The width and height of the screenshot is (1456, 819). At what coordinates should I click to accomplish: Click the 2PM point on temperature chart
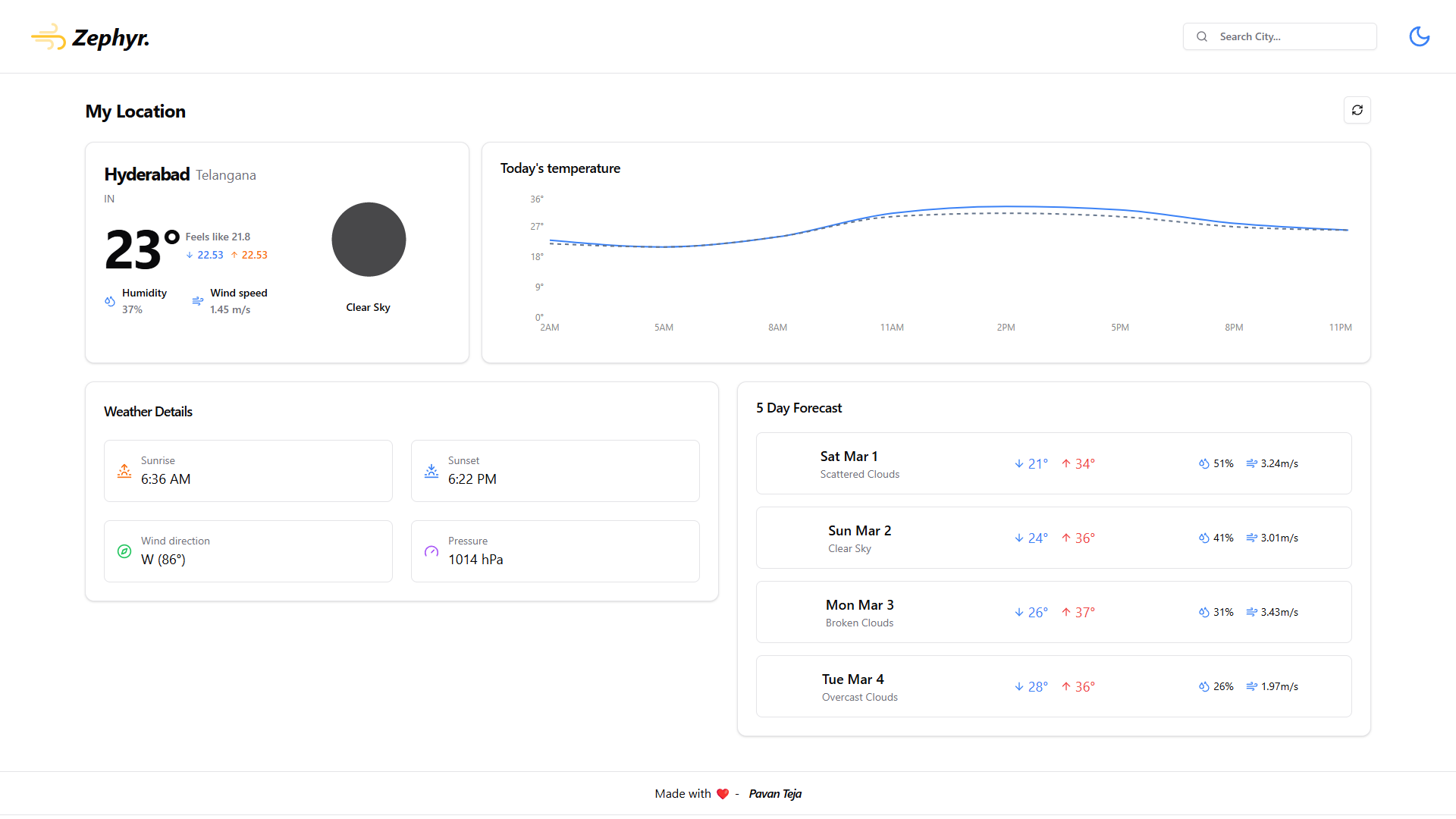tap(1006, 207)
